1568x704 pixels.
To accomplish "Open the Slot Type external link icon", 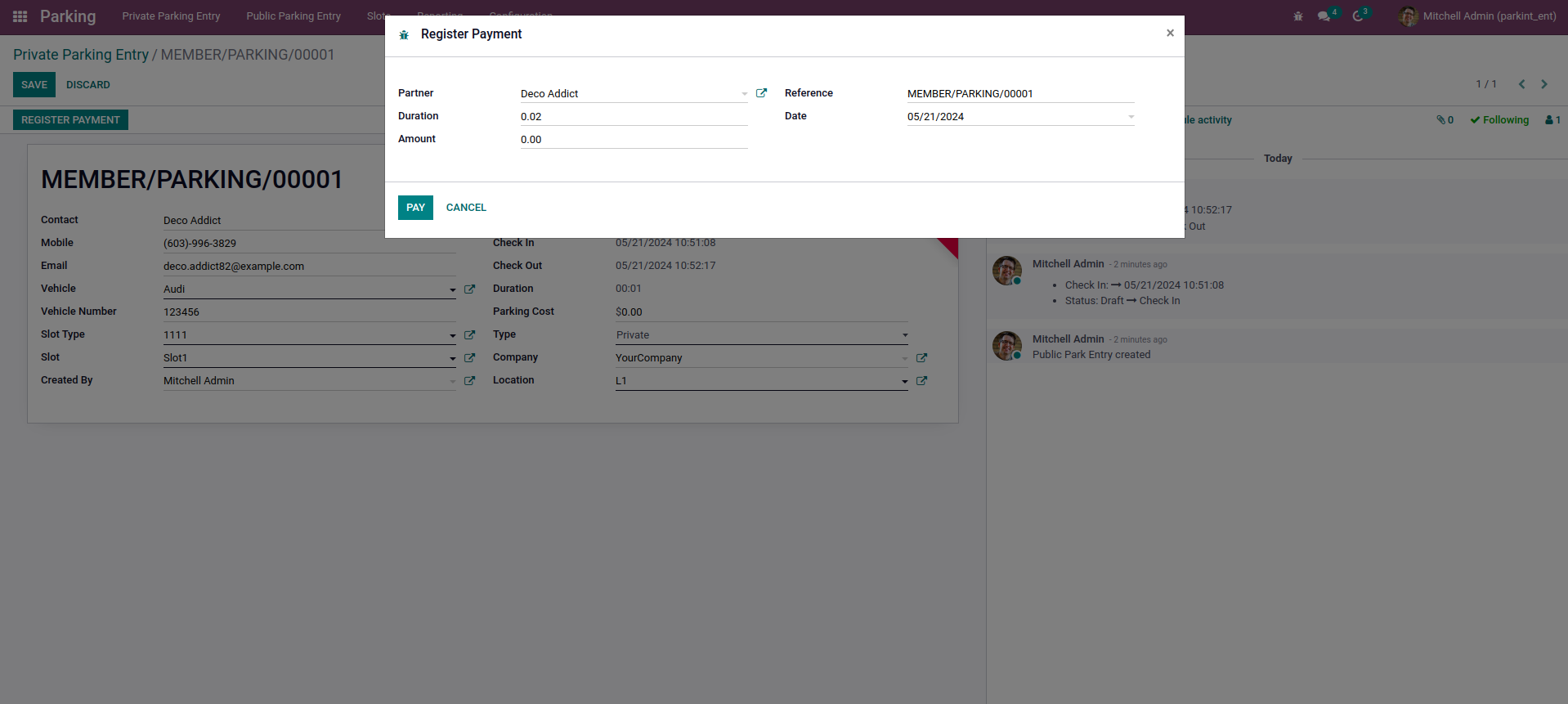I will click(469, 335).
